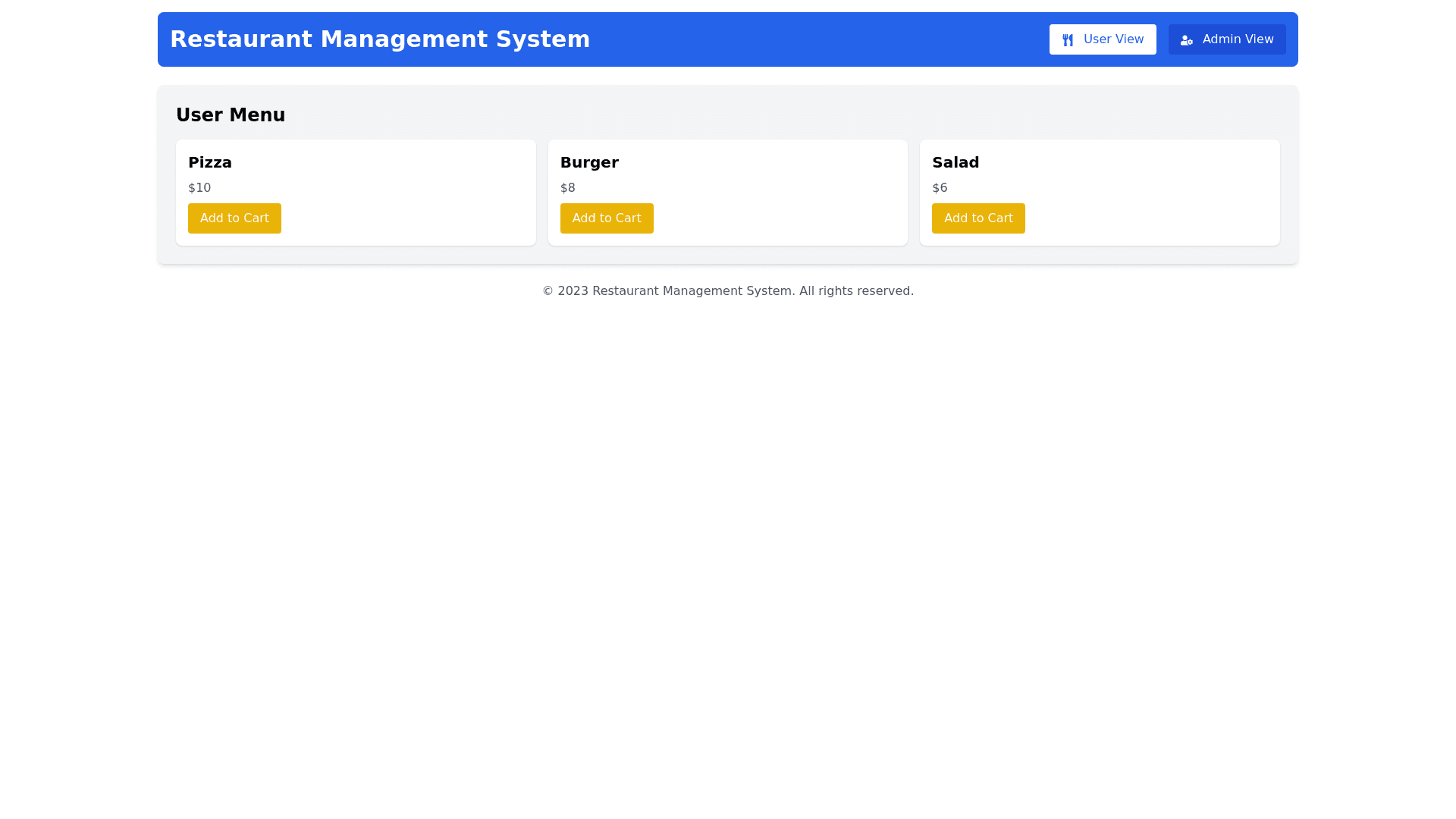Select the $8 Burger price
Screen dimensions: 1456x819
[568, 187]
